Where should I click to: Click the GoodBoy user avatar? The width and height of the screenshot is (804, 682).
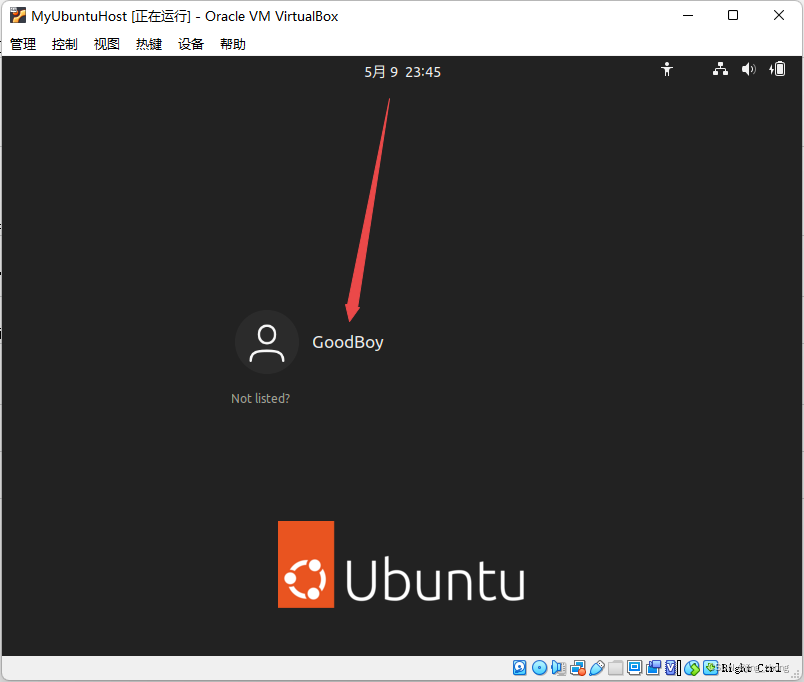267,342
